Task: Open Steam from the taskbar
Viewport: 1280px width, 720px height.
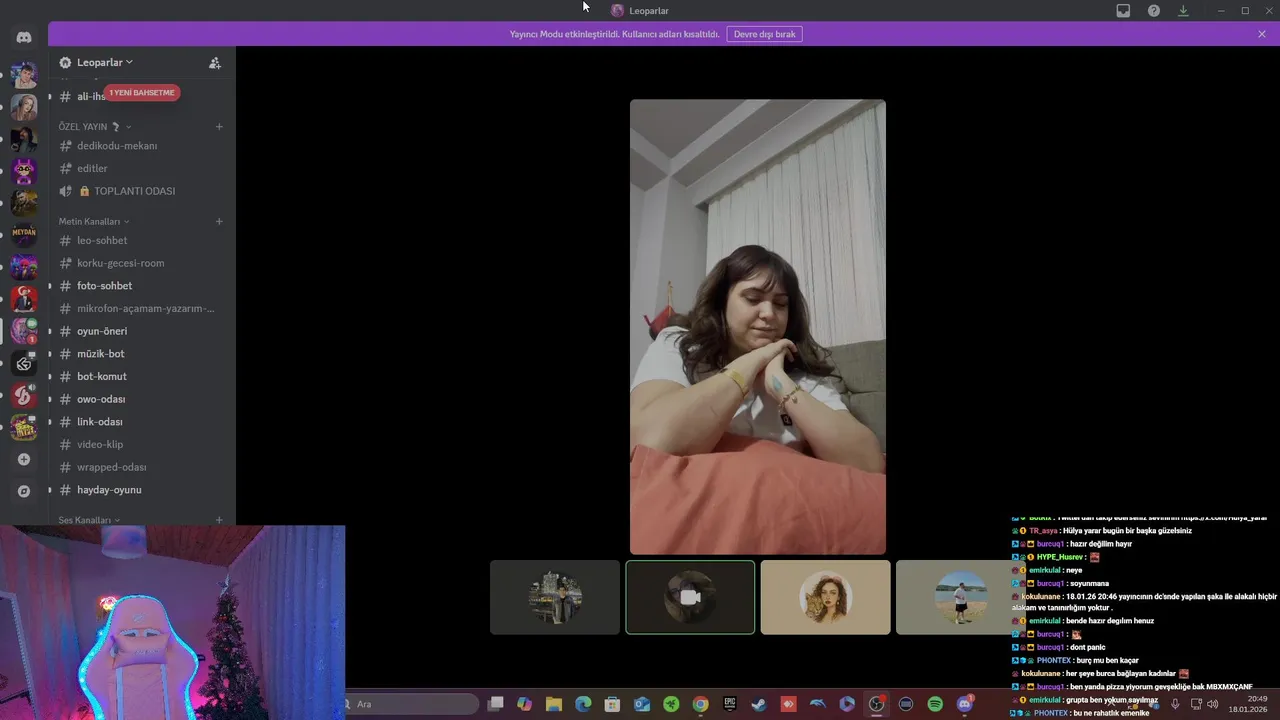Action: [x=759, y=704]
